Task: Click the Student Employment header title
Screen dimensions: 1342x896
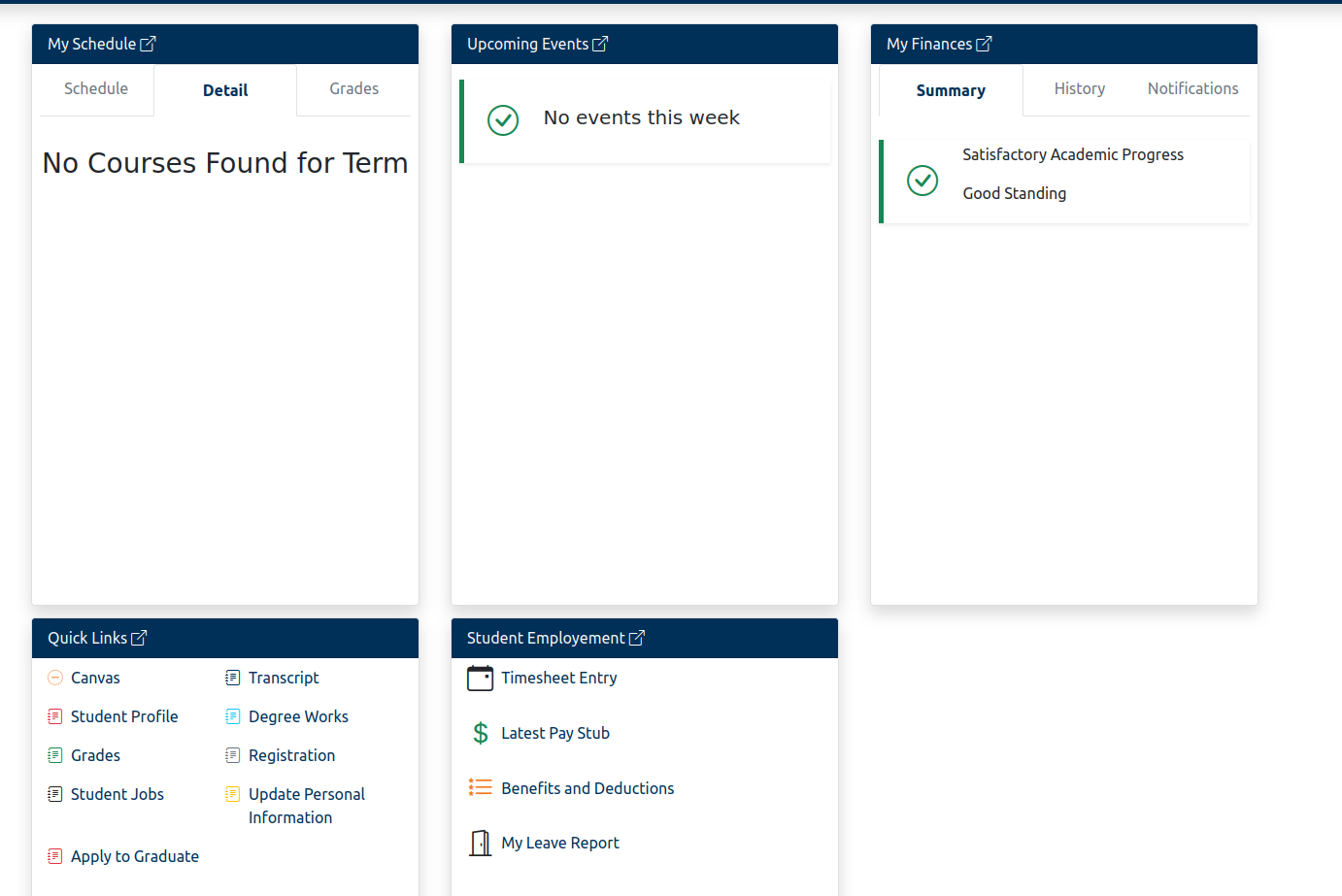Action: click(x=546, y=638)
